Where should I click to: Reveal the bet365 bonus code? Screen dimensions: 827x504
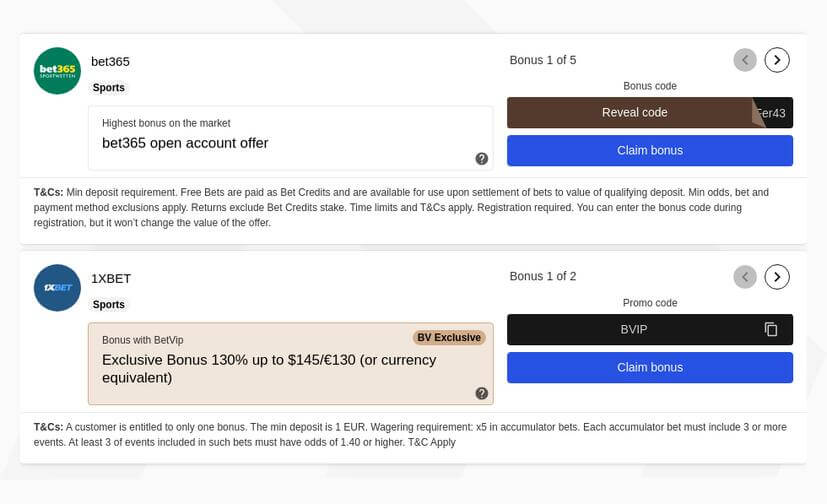pyautogui.click(x=634, y=113)
